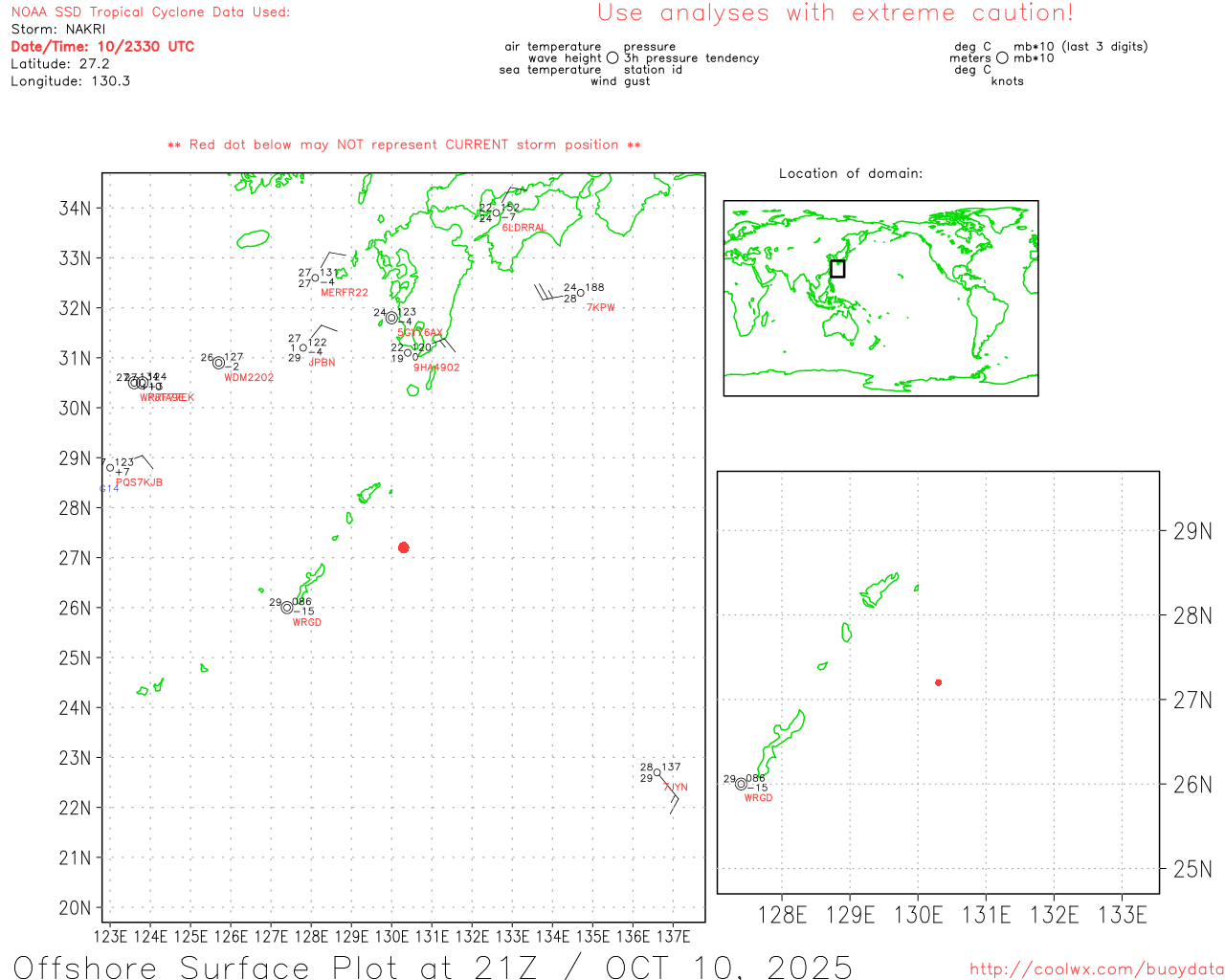Select the PQS7KJB station label
The height and width of the screenshot is (980, 1225).
139,482
